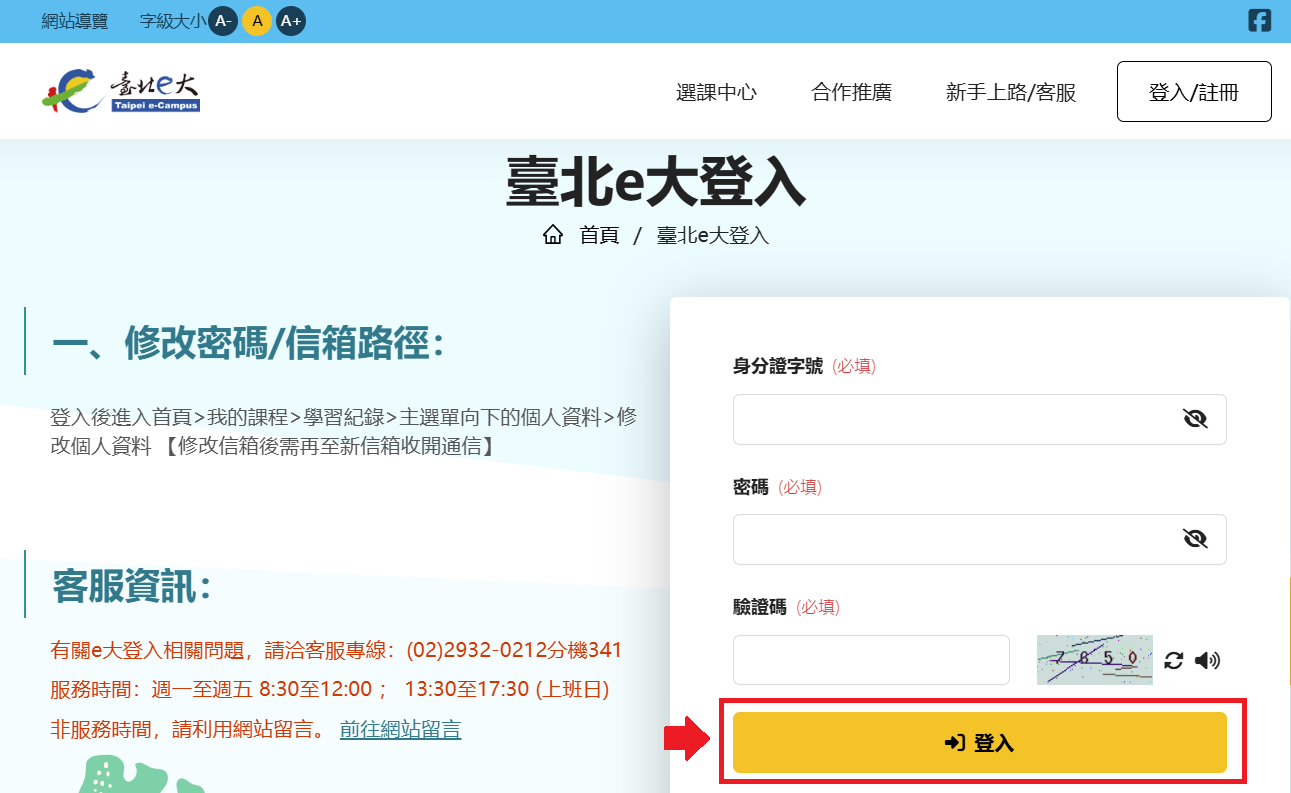Click the customer service phone number line

[x=336, y=650]
